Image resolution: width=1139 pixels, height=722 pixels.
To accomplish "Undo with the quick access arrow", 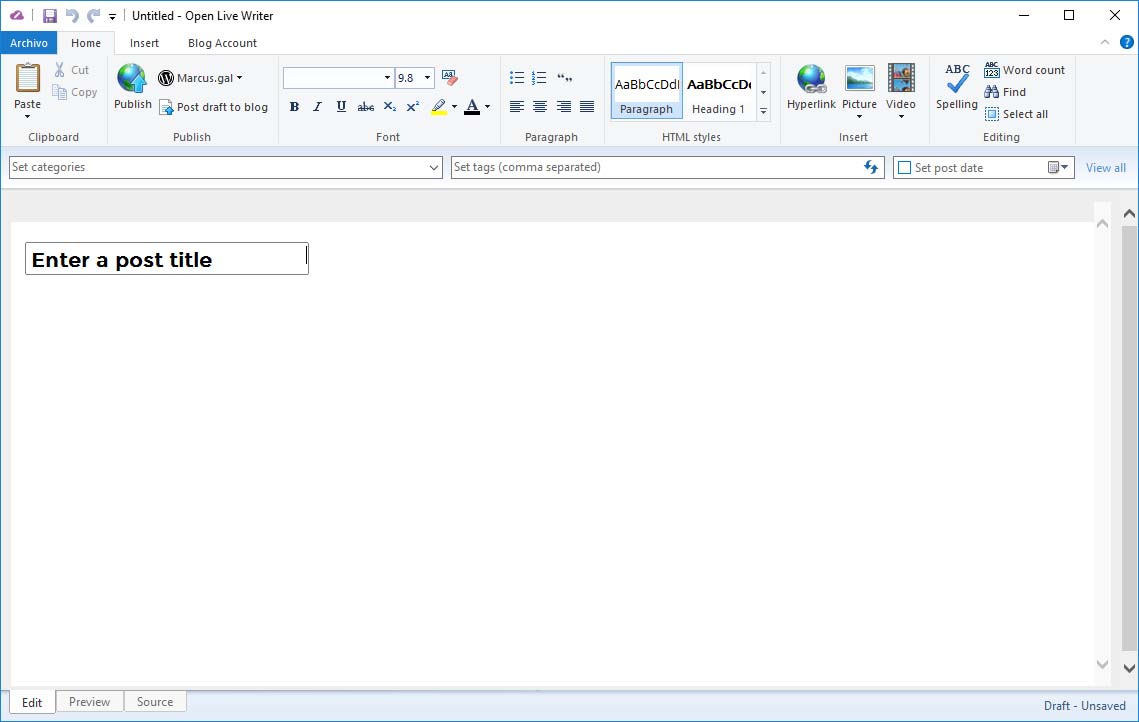I will pos(71,15).
